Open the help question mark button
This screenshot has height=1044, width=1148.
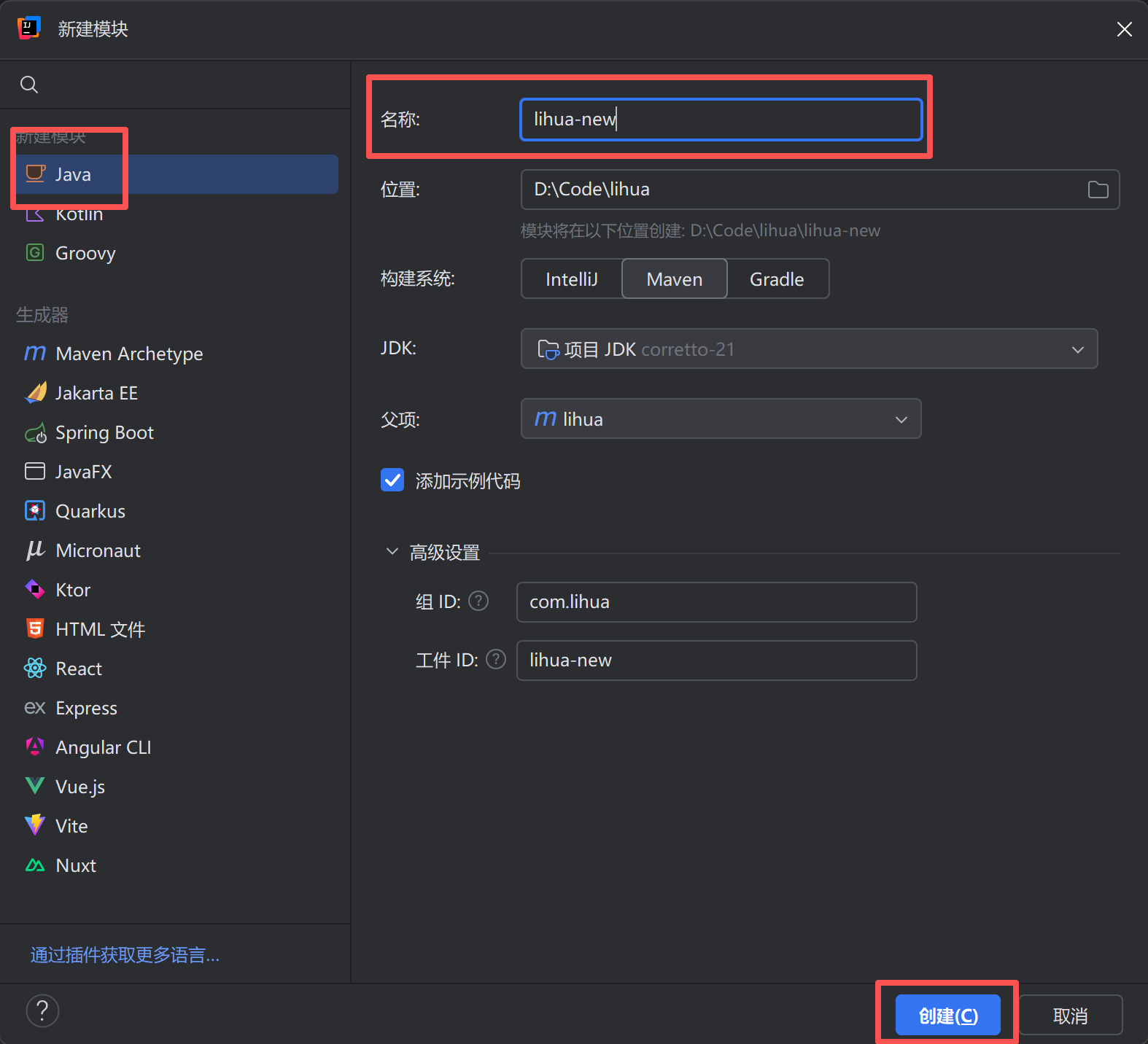point(42,1011)
